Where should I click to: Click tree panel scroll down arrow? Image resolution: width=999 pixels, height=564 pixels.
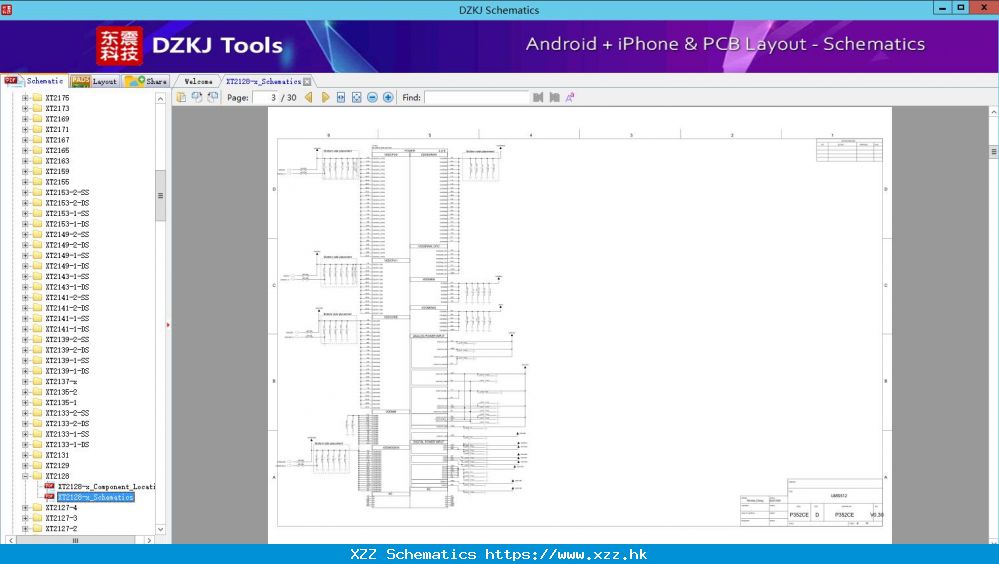pyautogui.click(x=161, y=529)
